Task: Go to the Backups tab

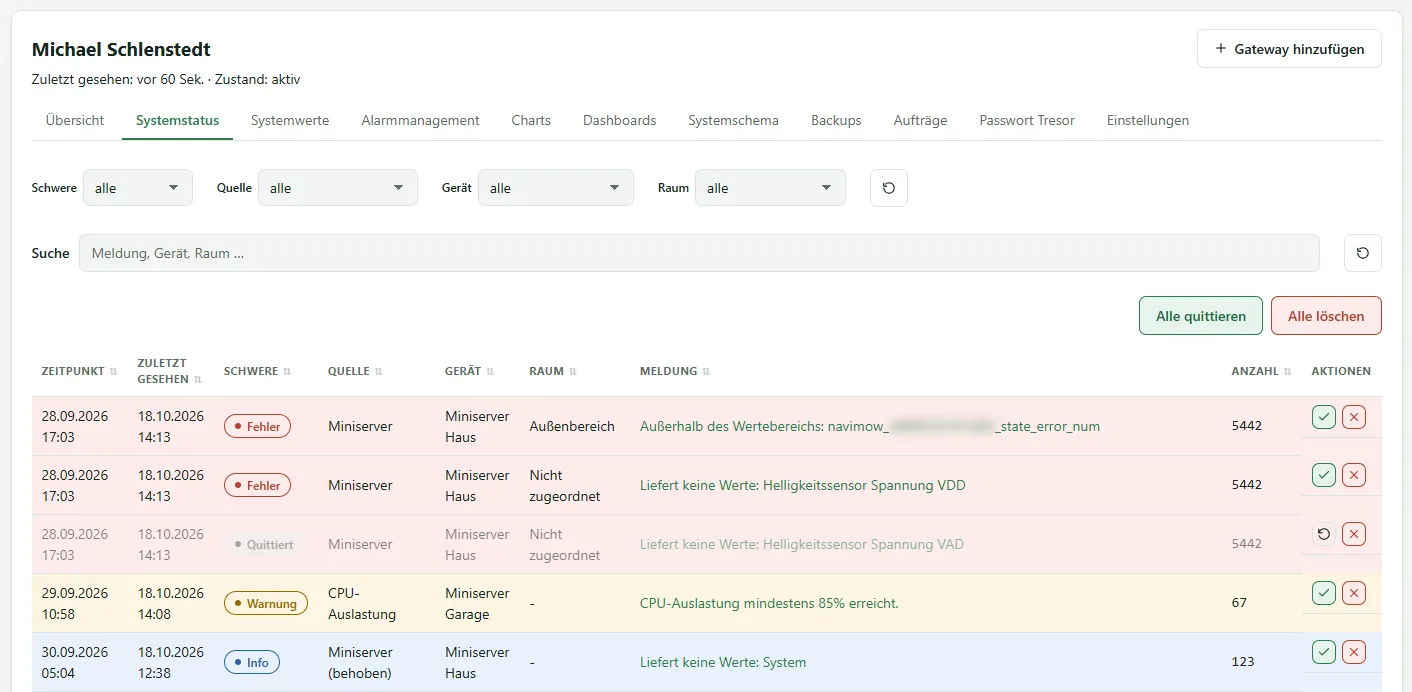Action: point(836,120)
